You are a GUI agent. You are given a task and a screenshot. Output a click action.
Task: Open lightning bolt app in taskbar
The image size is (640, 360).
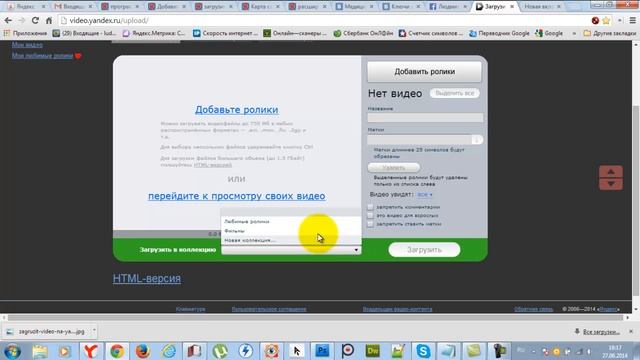point(246,351)
